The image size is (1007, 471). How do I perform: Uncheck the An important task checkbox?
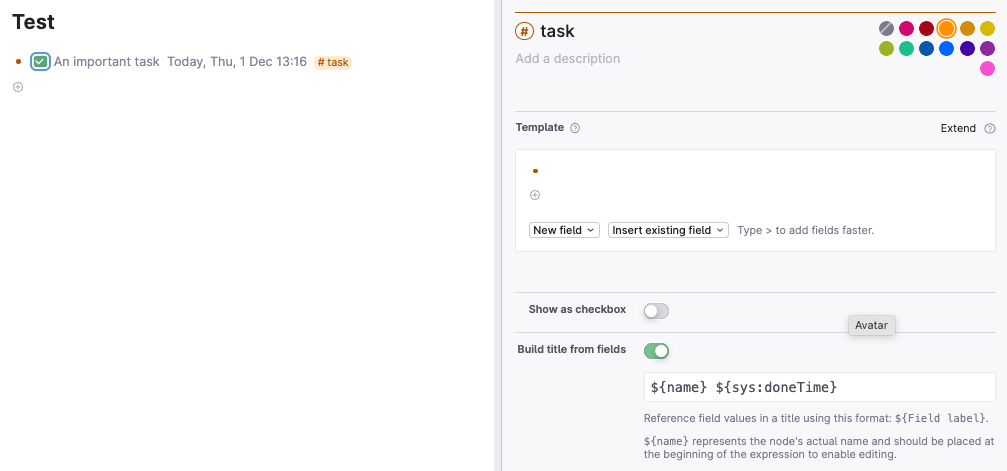coord(40,62)
